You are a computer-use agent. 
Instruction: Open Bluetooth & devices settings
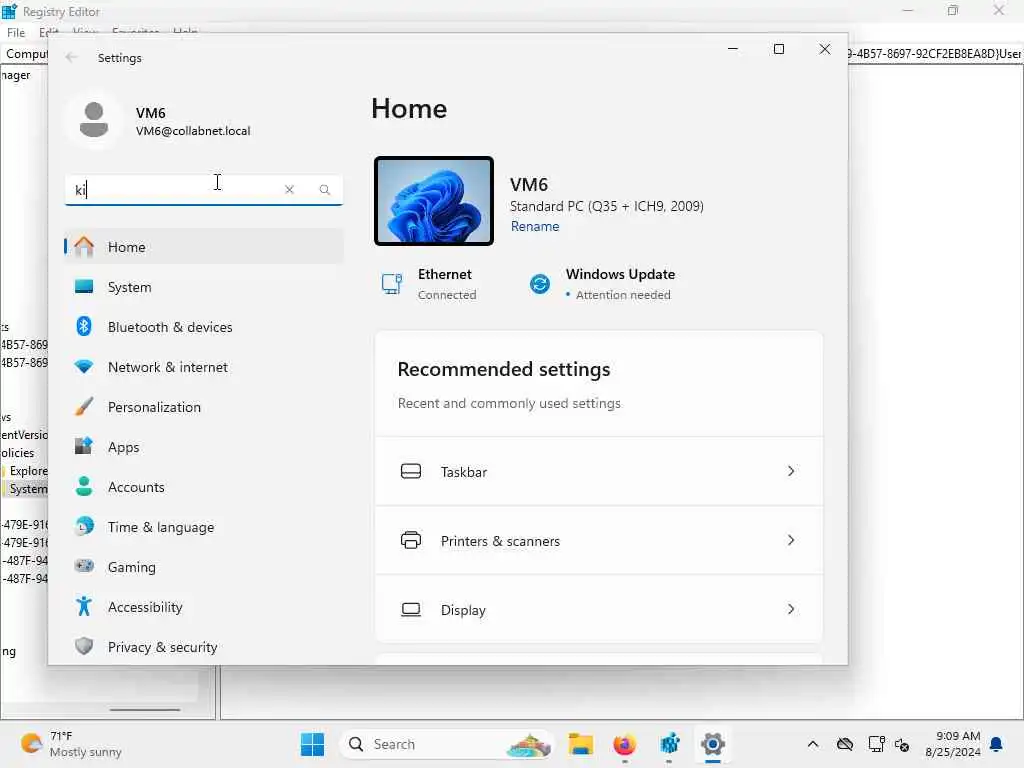click(204, 327)
